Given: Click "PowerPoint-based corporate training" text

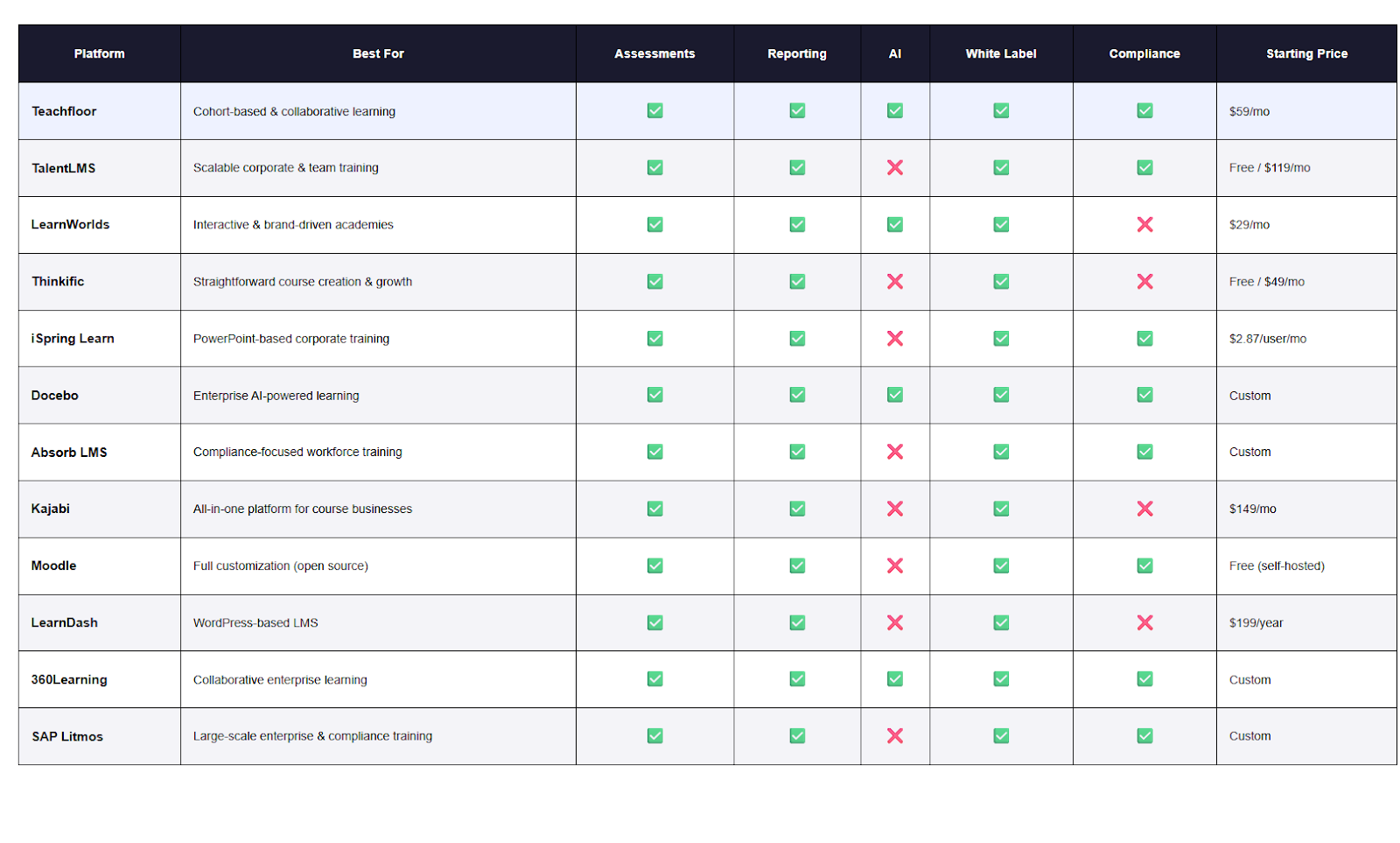Looking at the screenshot, I should tap(291, 338).
